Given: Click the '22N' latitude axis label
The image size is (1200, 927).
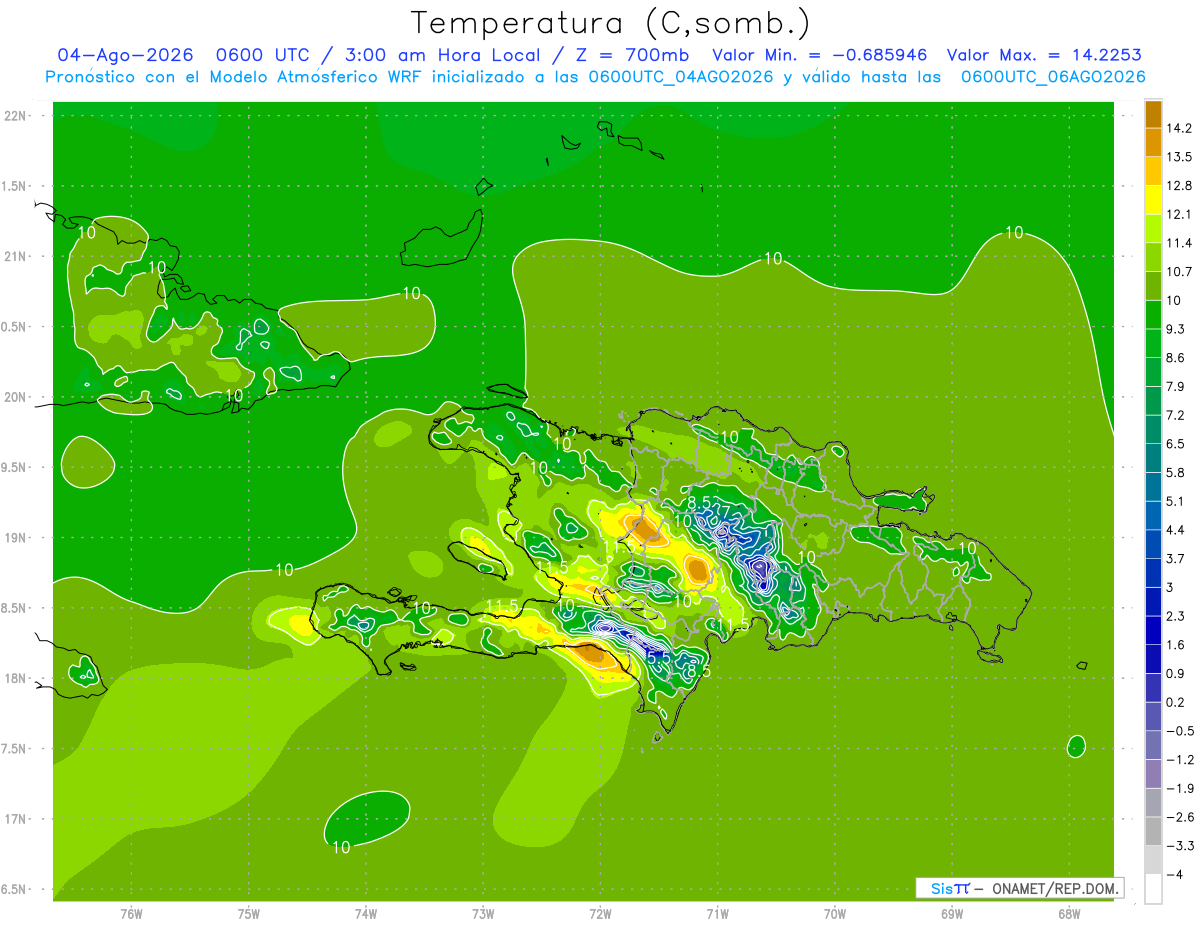Looking at the screenshot, I should (15, 116).
